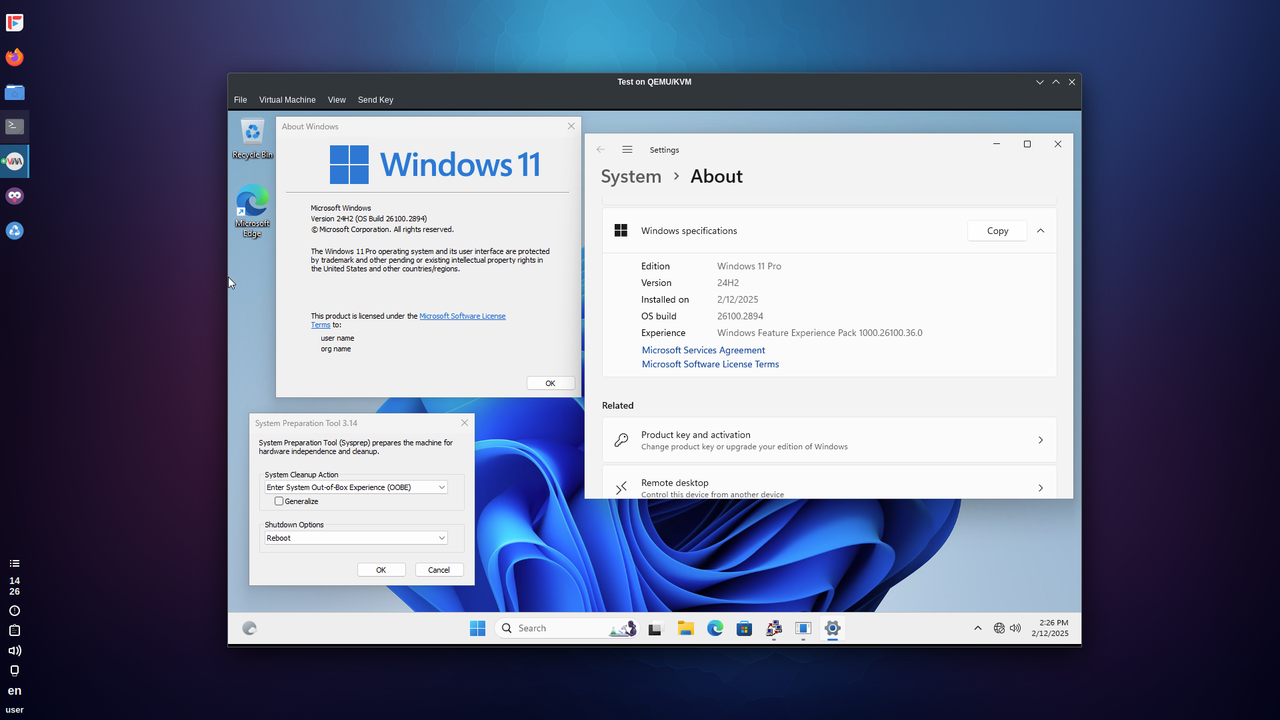Viewport: 1280px width, 720px height.
Task: Click the OS build value 26100.2894
Action: tap(741, 316)
